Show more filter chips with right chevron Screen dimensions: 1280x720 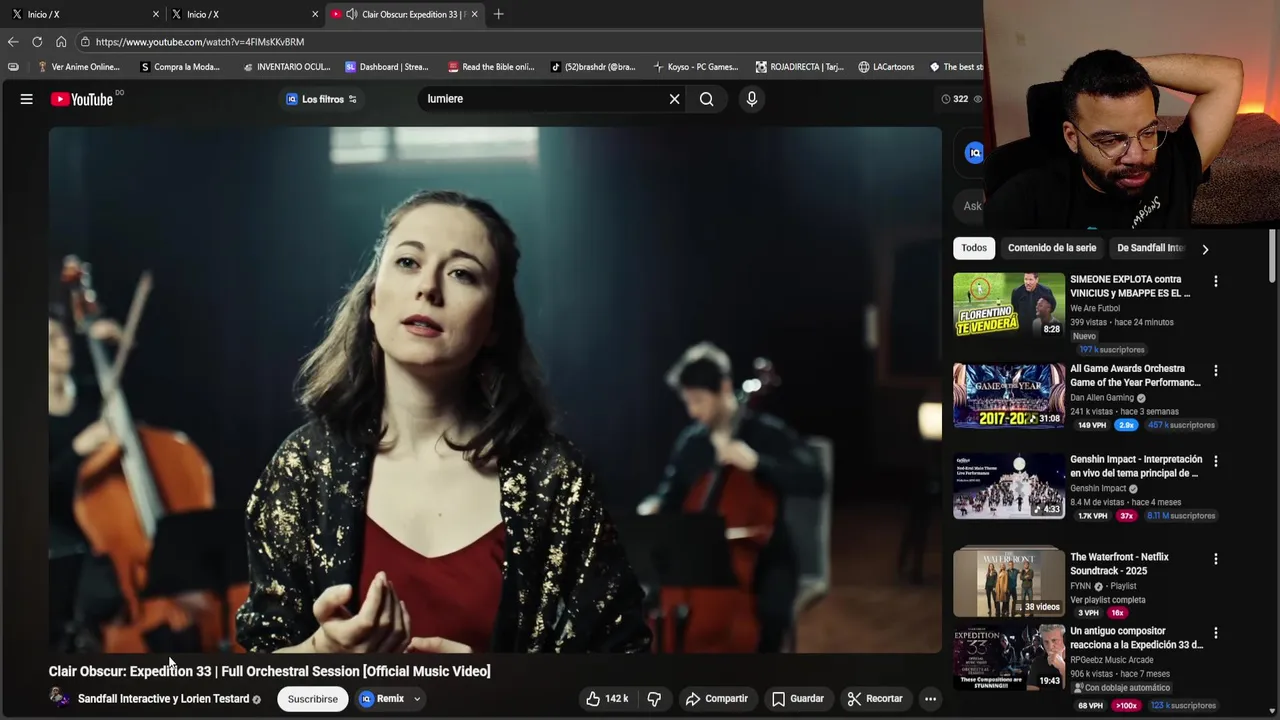point(1205,249)
